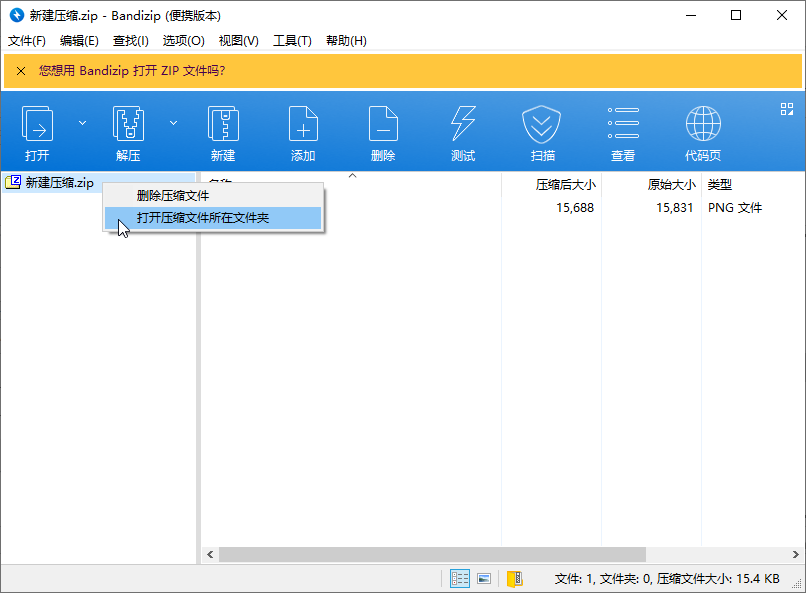This screenshot has width=806, height=593.
Task: Dismiss the yellow ZIP association banner
Action: (x=21, y=71)
